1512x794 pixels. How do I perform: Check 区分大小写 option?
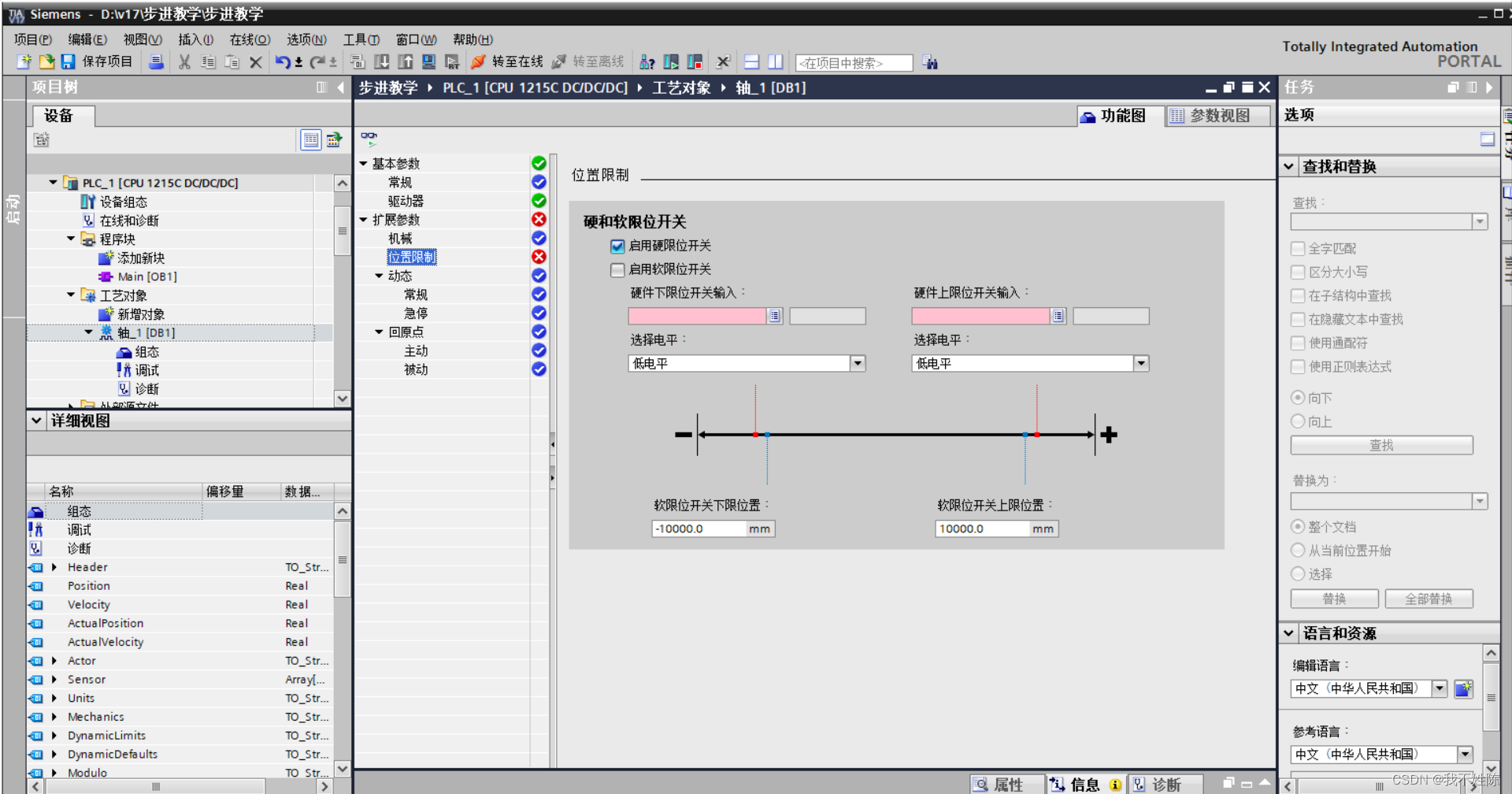tap(1298, 272)
